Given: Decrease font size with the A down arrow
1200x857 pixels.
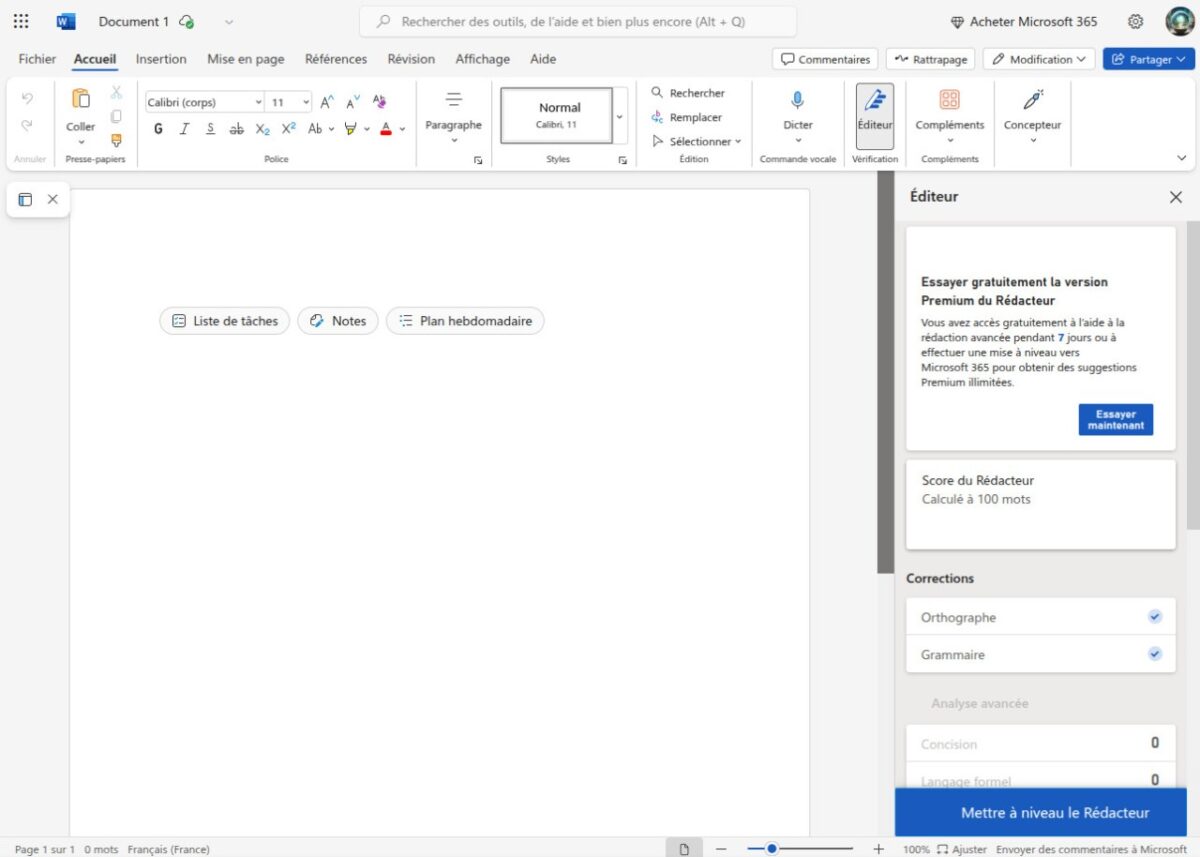Looking at the screenshot, I should click(353, 102).
